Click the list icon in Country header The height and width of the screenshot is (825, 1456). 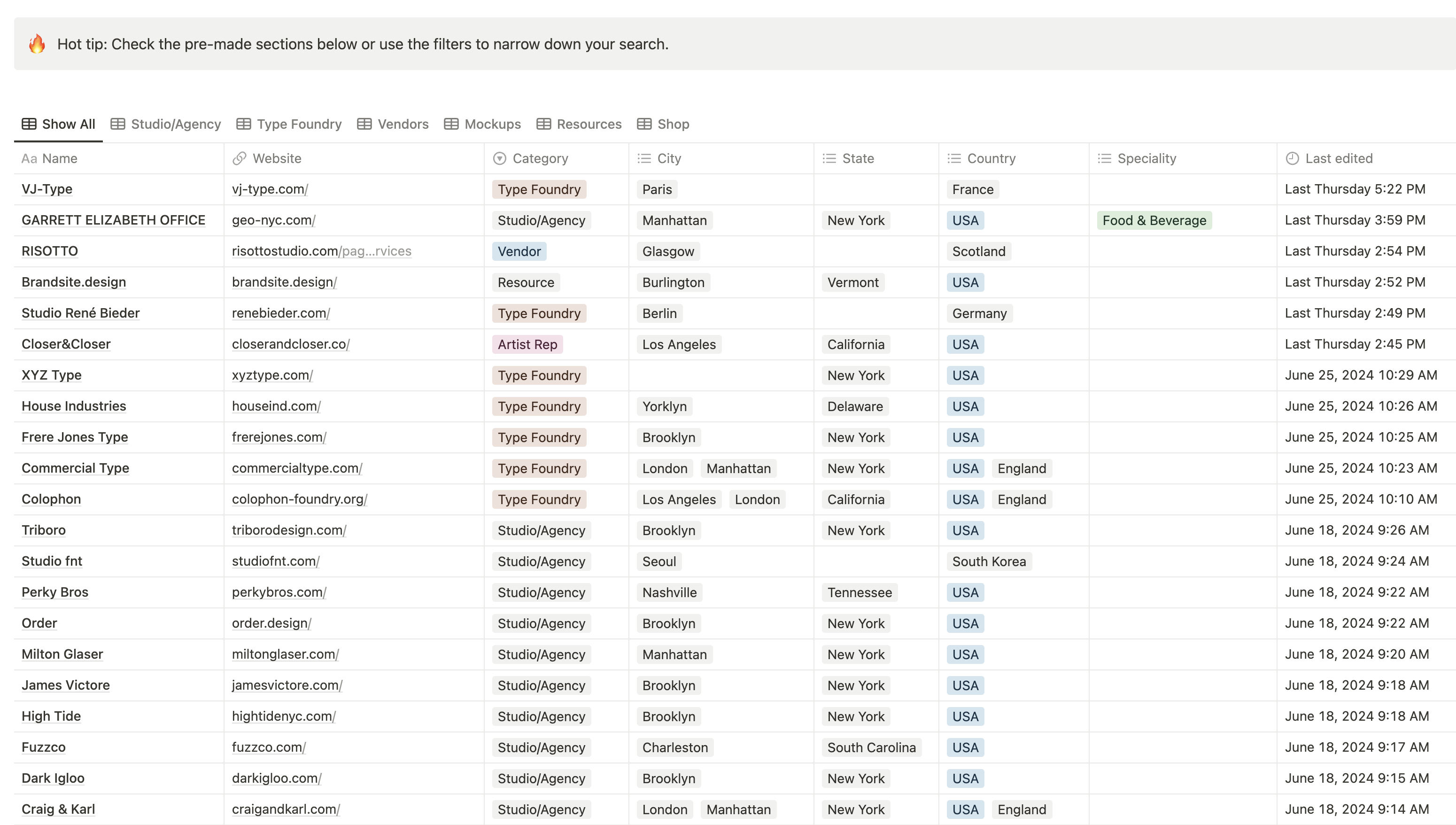pyautogui.click(x=954, y=159)
